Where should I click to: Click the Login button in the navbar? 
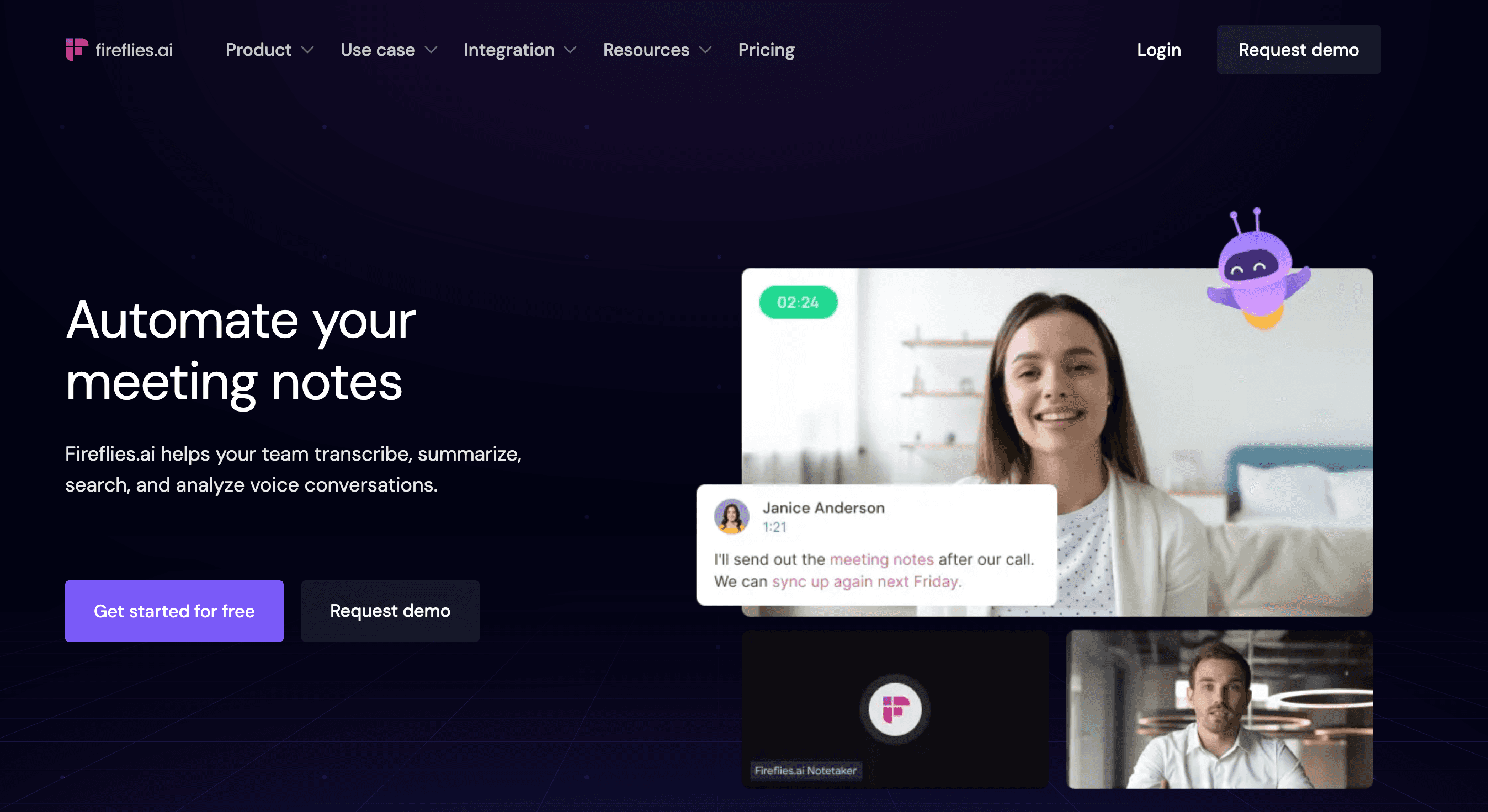pyautogui.click(x=1158, y=49)
